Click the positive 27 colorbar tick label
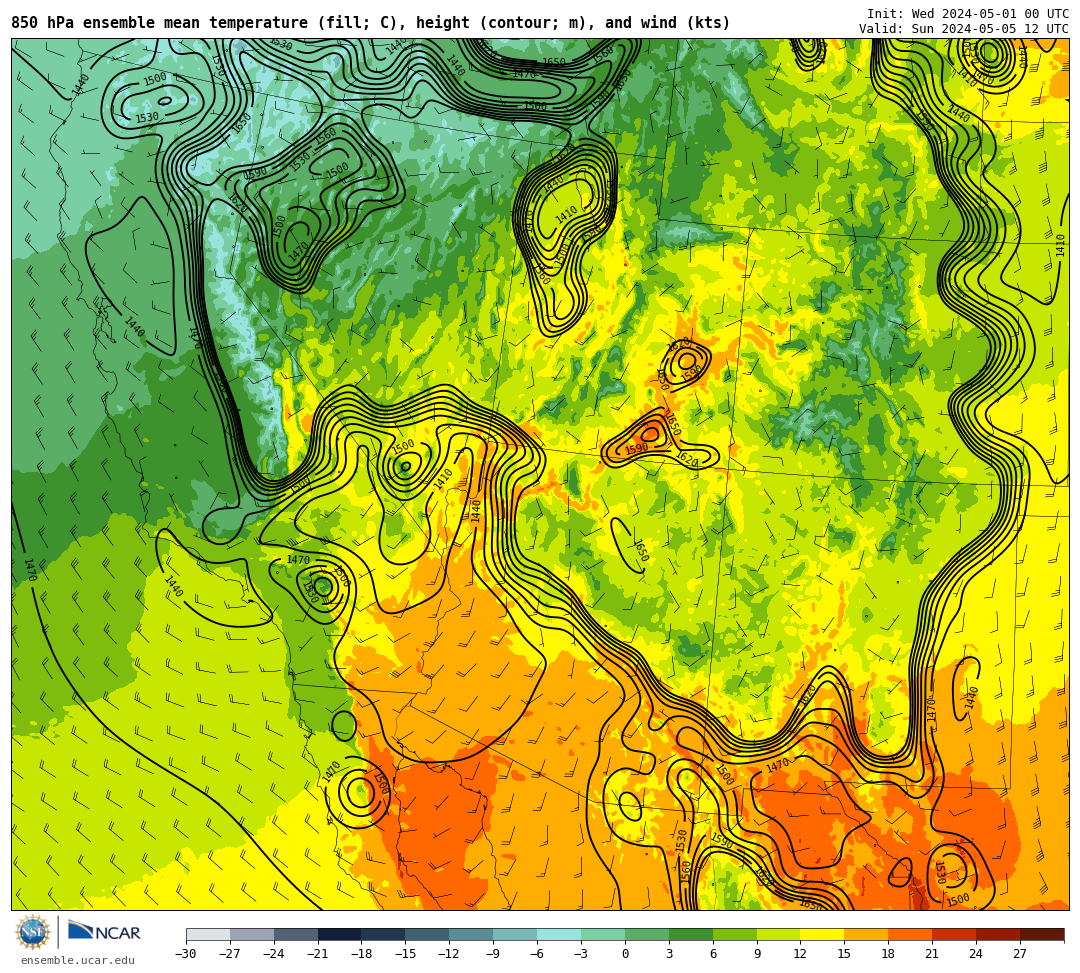Image resolution: width=1080 pixels, height=973 pixels. [x=1020, y=954]
